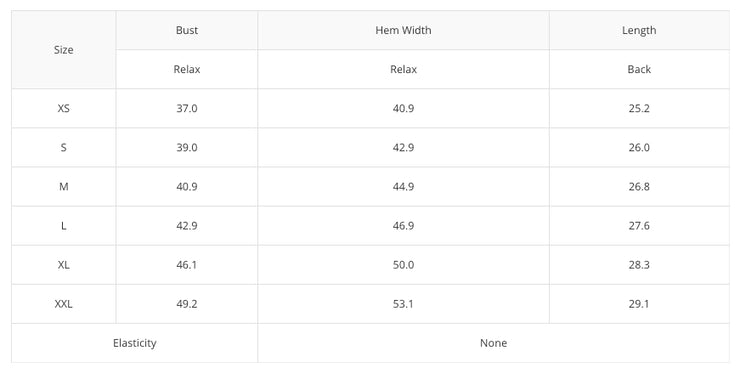Click the Elasticity label cell
The width and height of the screenshot is (740, 379).
pos(135,343)
